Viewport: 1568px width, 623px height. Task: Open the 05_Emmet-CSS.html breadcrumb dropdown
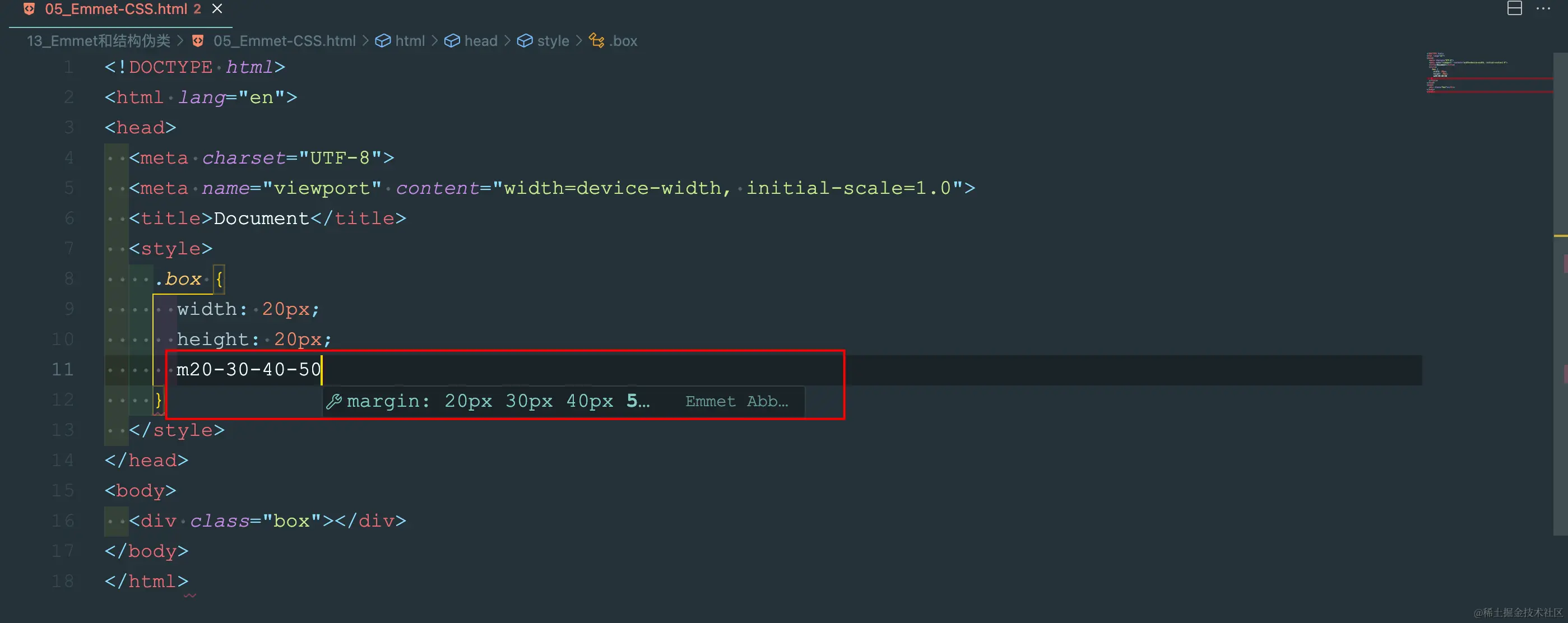coord(284,41)
